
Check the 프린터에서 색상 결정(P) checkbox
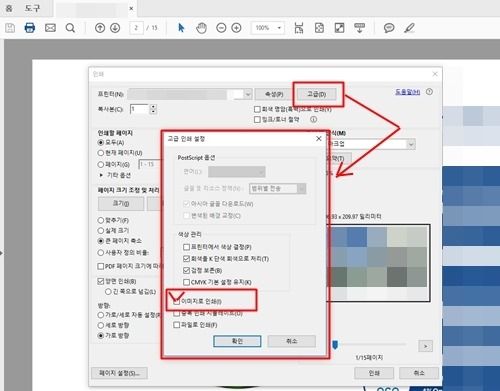pos(186,247)
